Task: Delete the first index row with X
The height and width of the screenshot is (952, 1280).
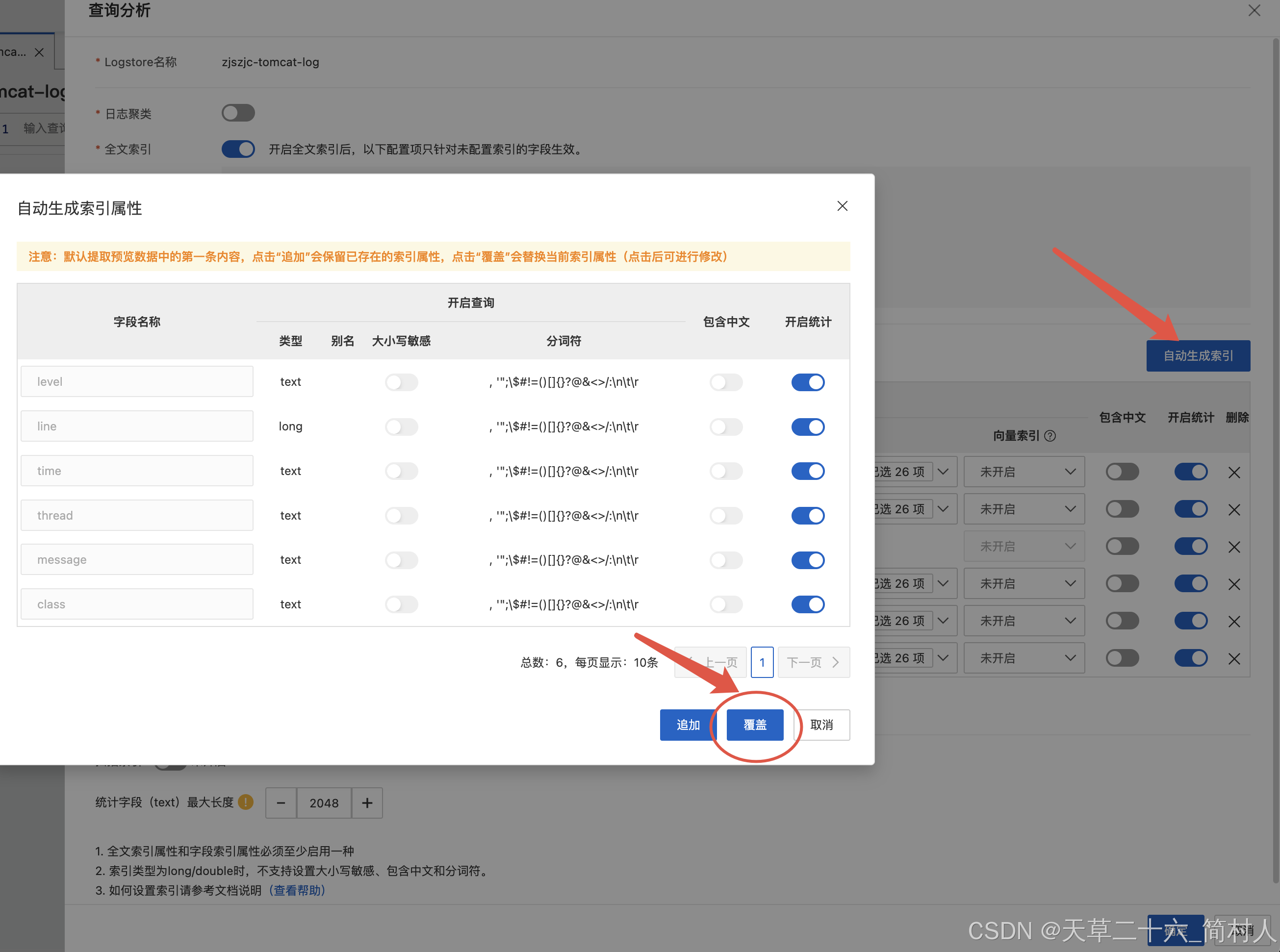Action: click(x=1234, y=473)
